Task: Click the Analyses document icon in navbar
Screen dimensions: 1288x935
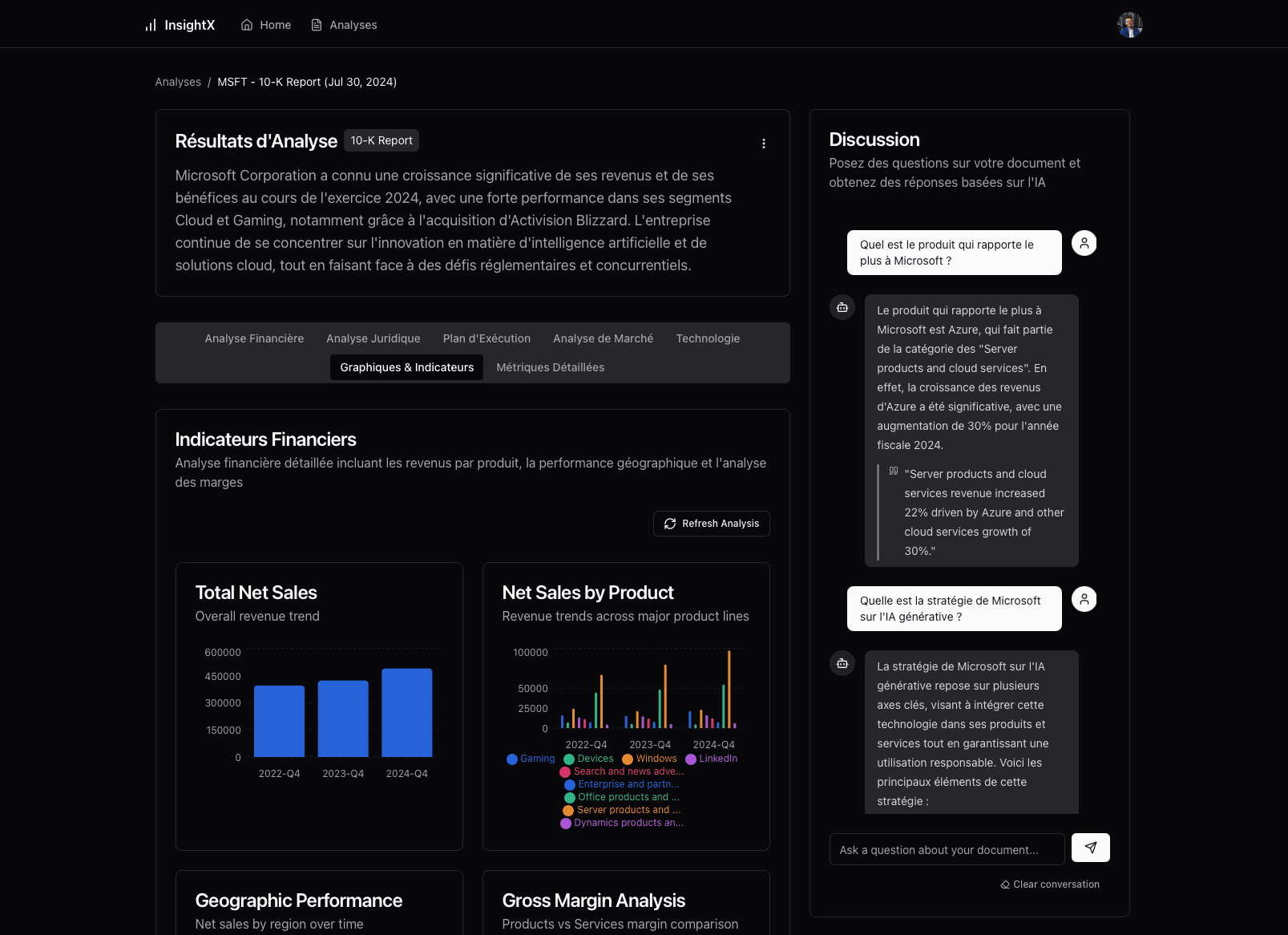Action: point(317,25)
